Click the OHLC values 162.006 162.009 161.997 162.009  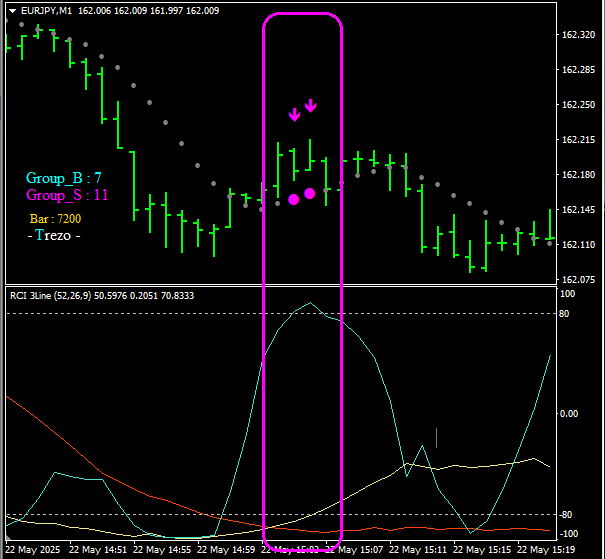click(149, 11)
